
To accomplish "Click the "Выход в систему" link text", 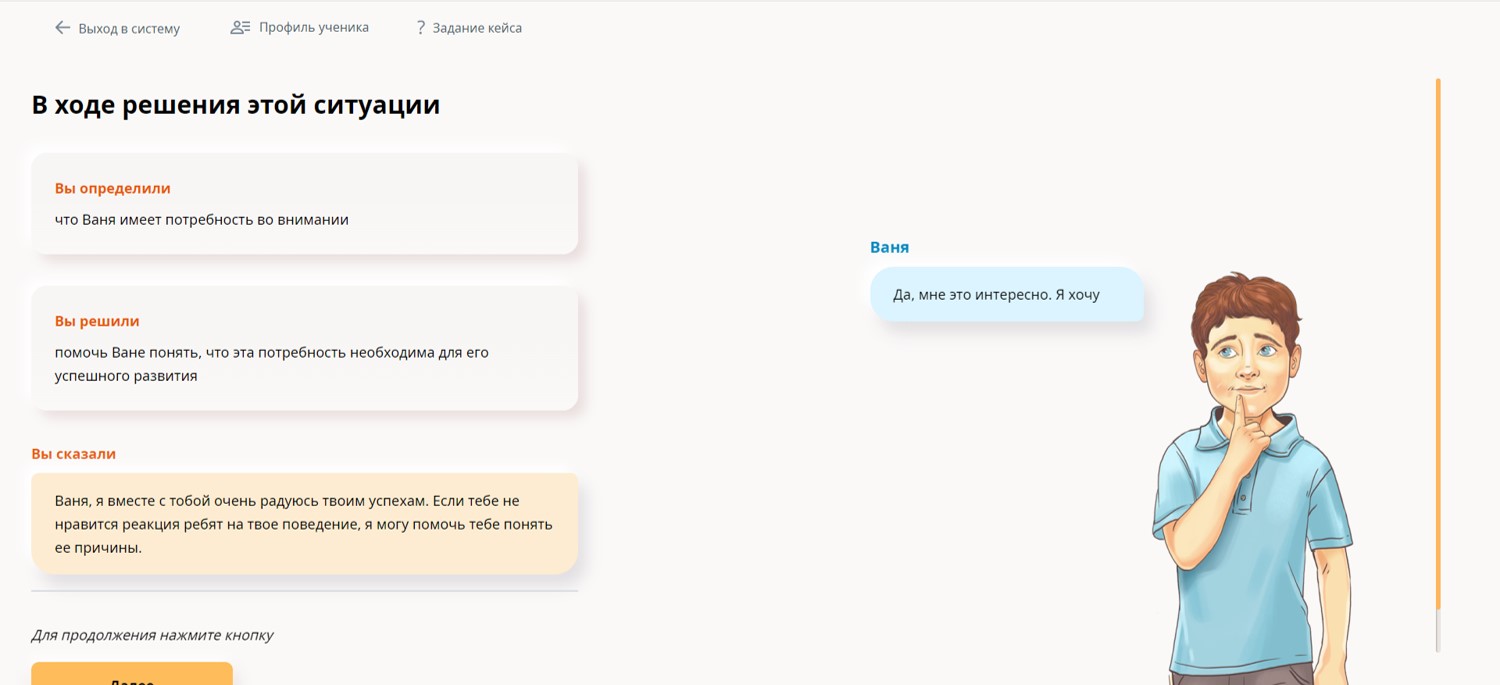I will (129, 29).
